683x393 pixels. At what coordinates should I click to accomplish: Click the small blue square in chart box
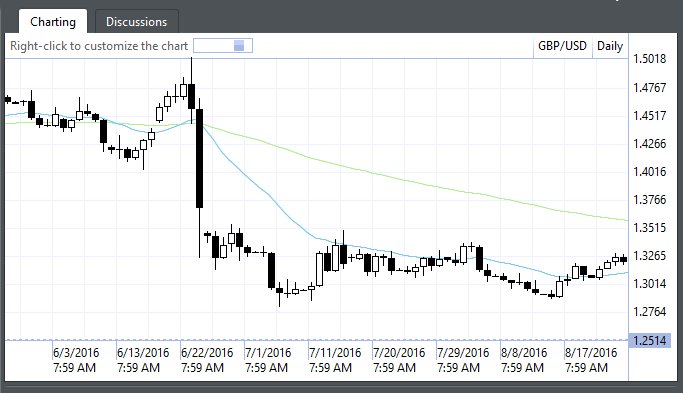coord(239,46)
